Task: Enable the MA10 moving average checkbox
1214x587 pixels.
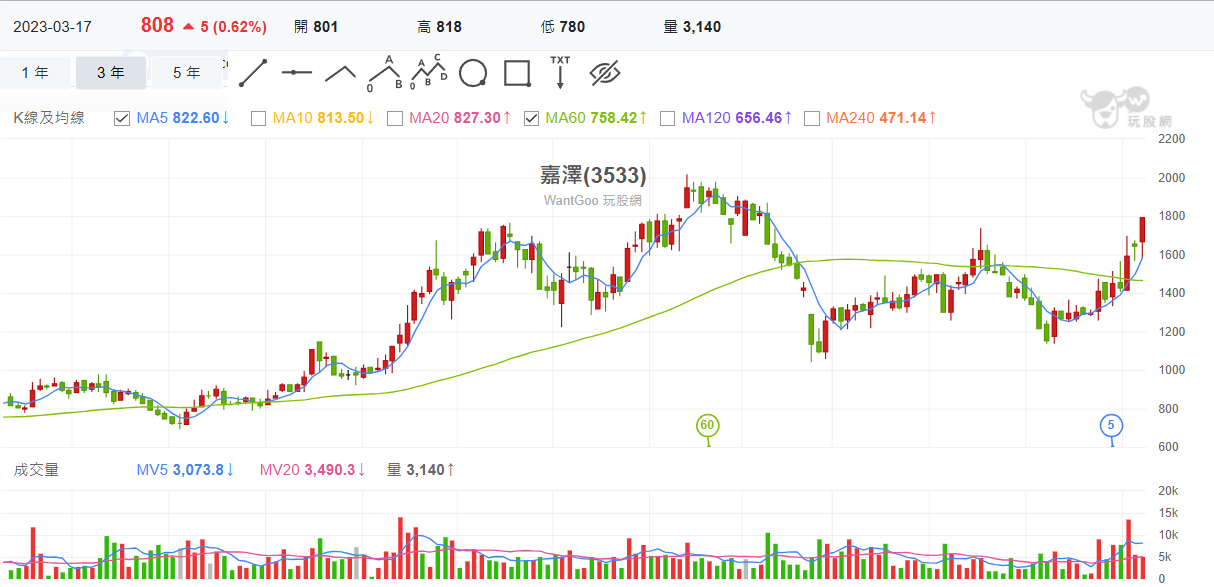Action: pyautogui.click(x=258, y=118)
